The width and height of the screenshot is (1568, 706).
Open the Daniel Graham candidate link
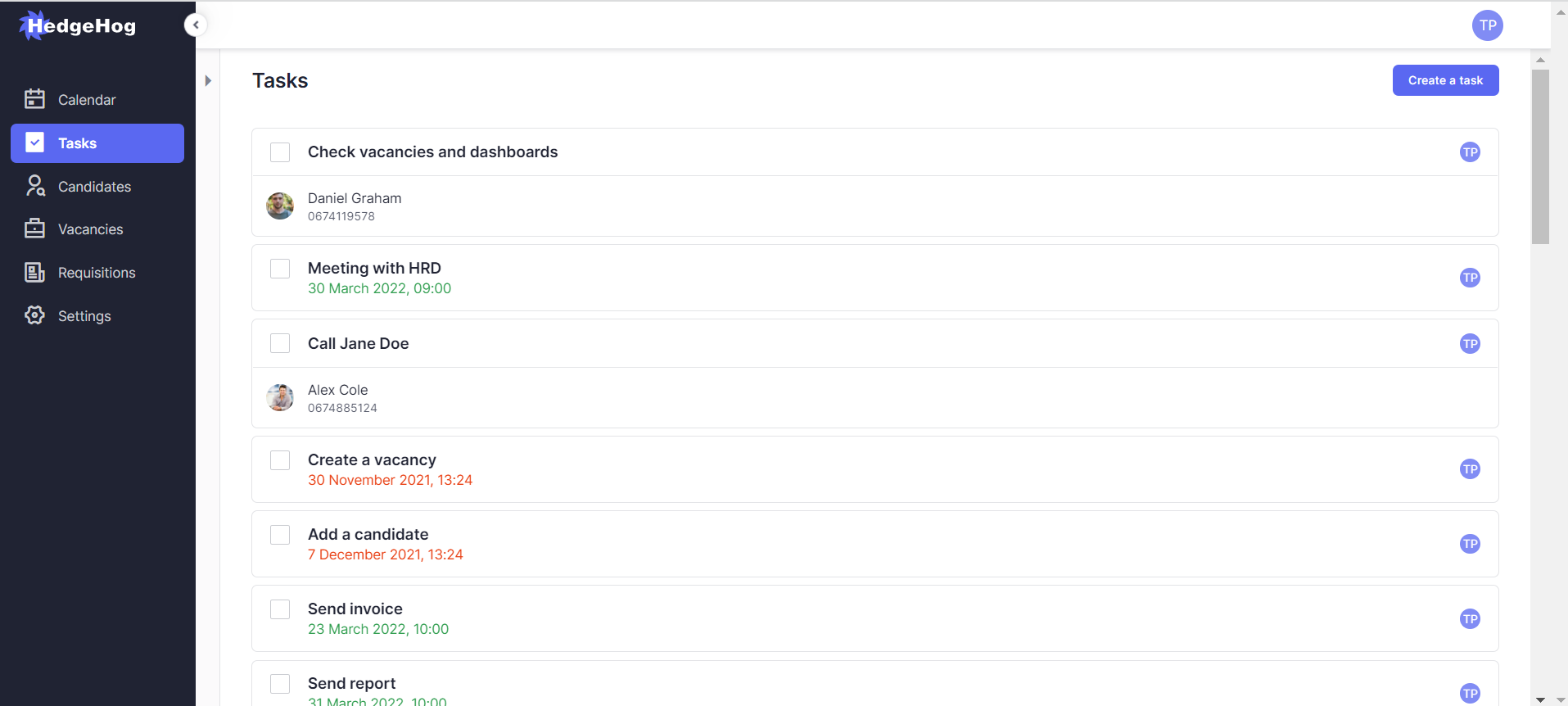pos(354,198)
